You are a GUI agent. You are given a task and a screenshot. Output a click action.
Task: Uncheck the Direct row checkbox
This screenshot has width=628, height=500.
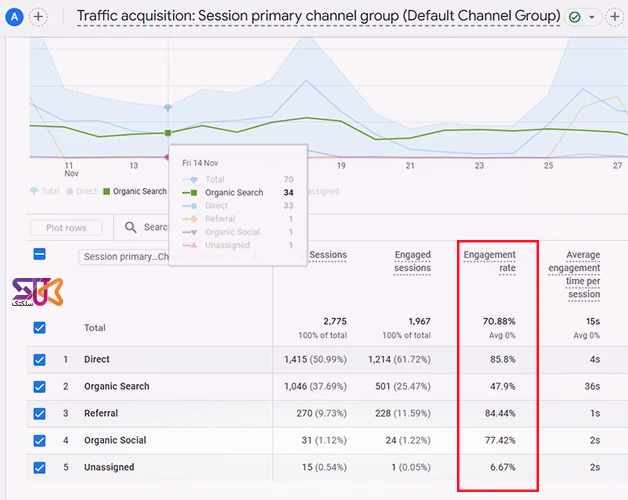[x=40, y=359]
